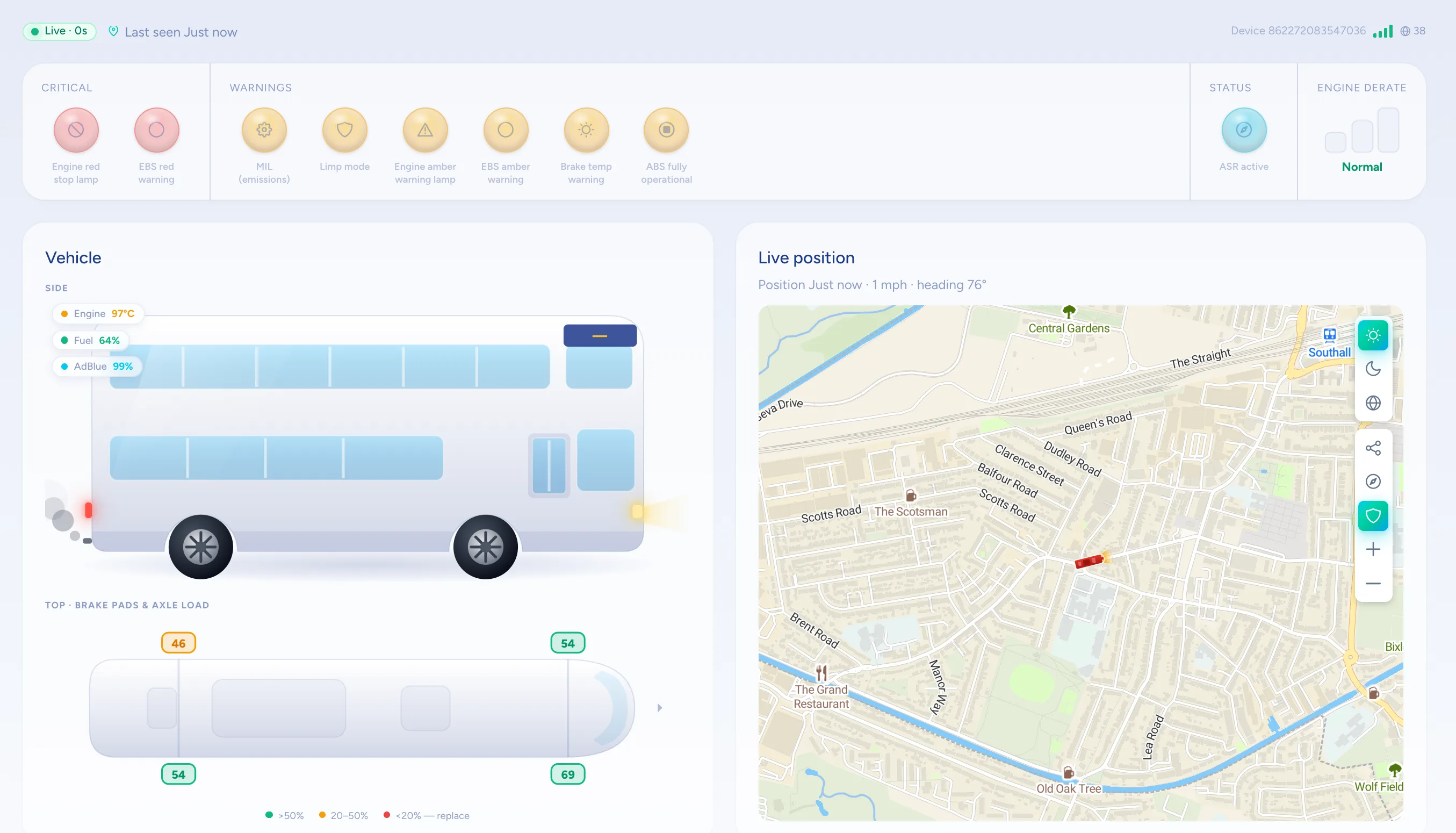Toggle the map shield button
Image resolution: width=1456 pixels, height=833 pixels.
(1373, 516)
